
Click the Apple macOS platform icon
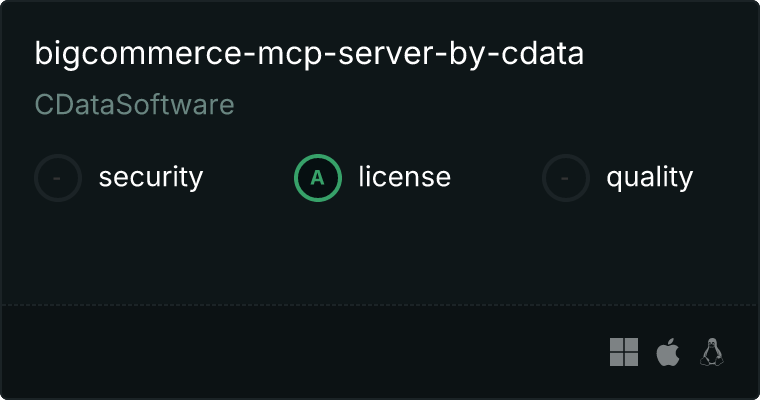[667, 352]
